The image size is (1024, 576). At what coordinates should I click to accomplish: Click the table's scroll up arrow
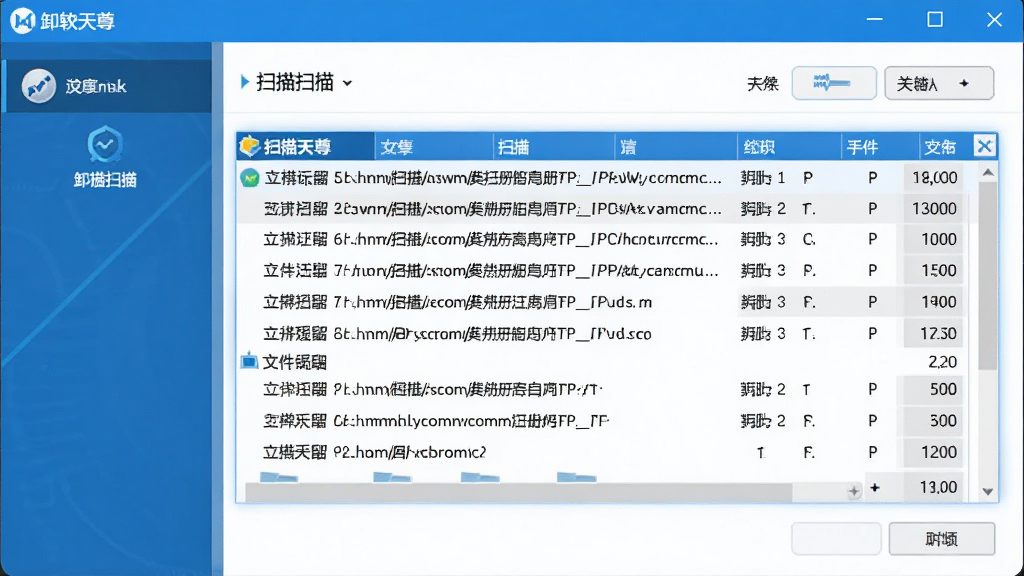click(988, 173)
